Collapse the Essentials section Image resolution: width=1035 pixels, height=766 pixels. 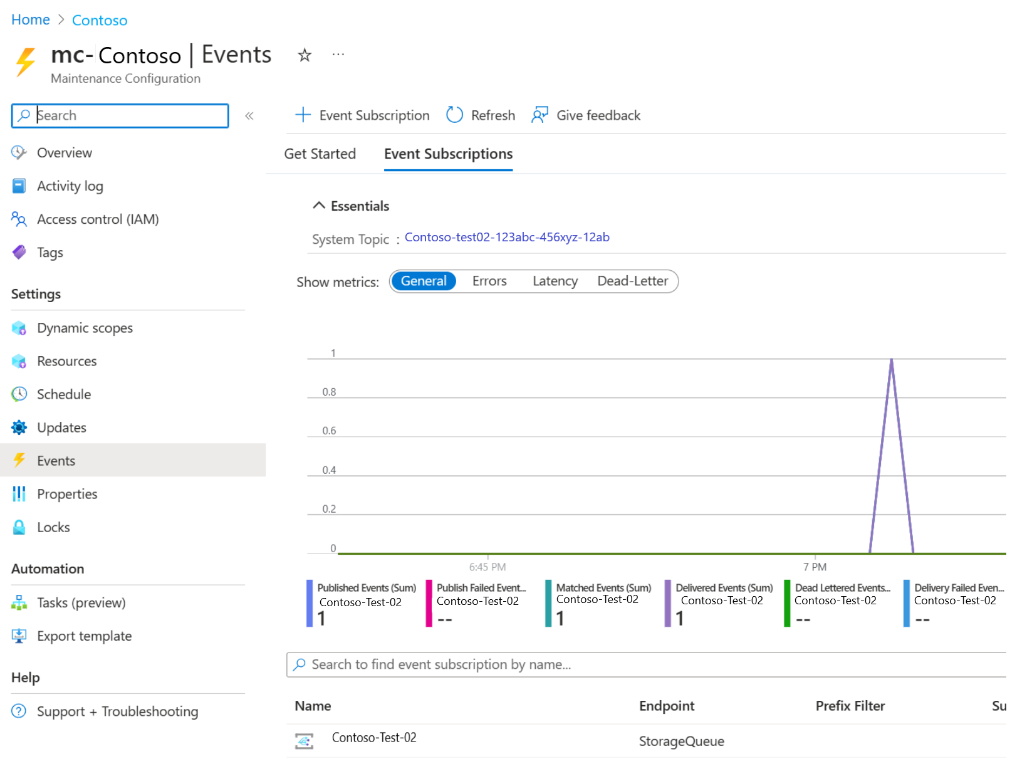coord(319,206)
